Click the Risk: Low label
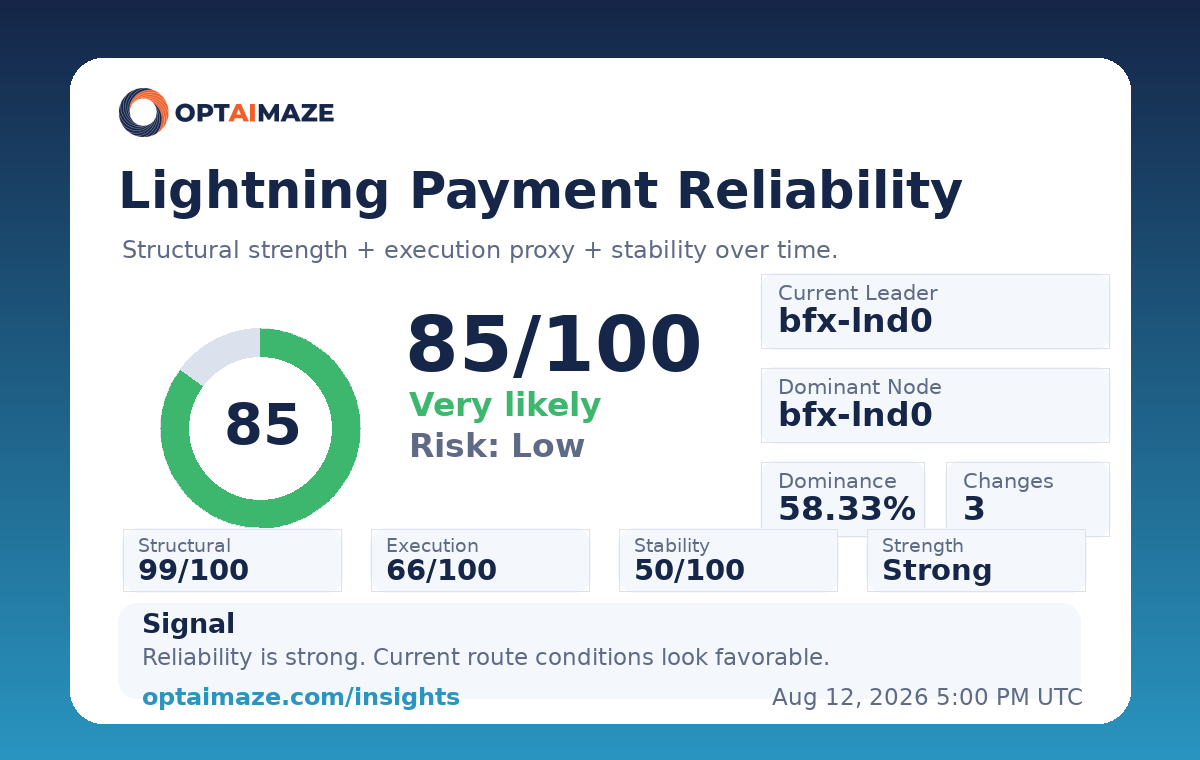 pyautogui.click(x=497, y=446)
